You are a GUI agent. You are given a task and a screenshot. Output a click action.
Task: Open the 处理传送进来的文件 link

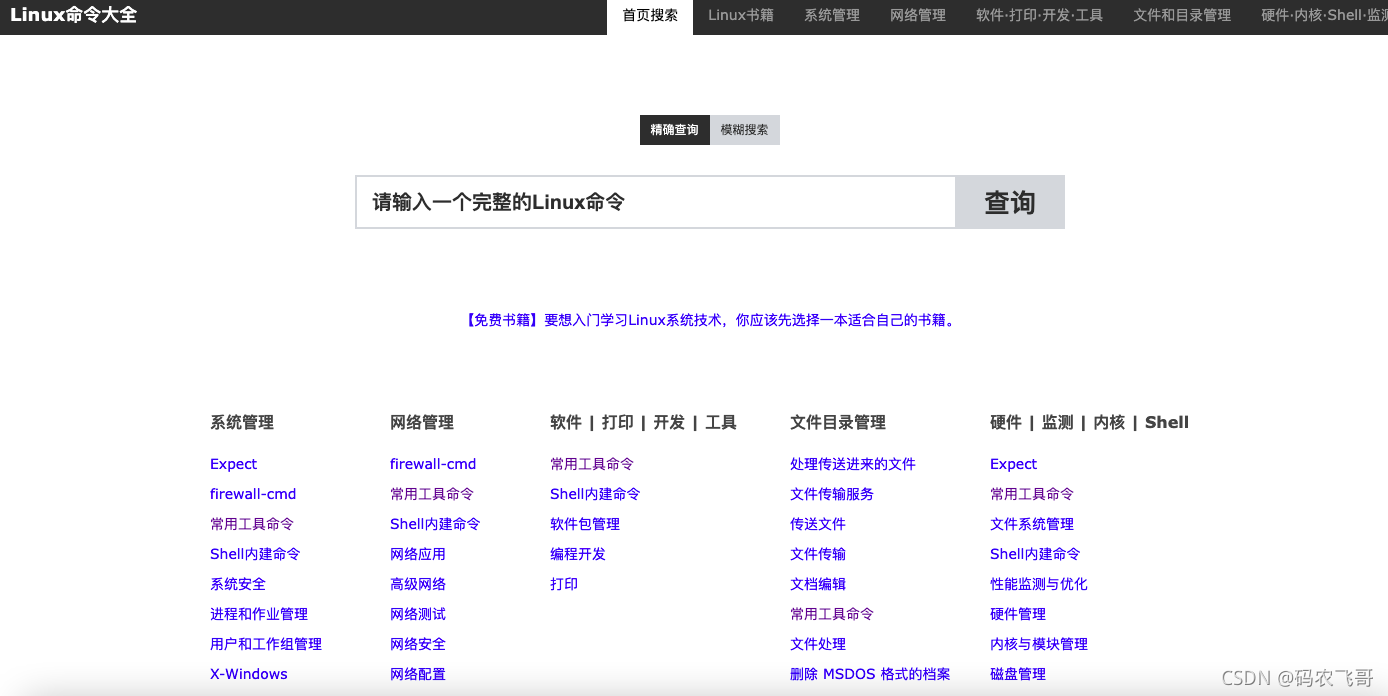[x=853, y=464]
